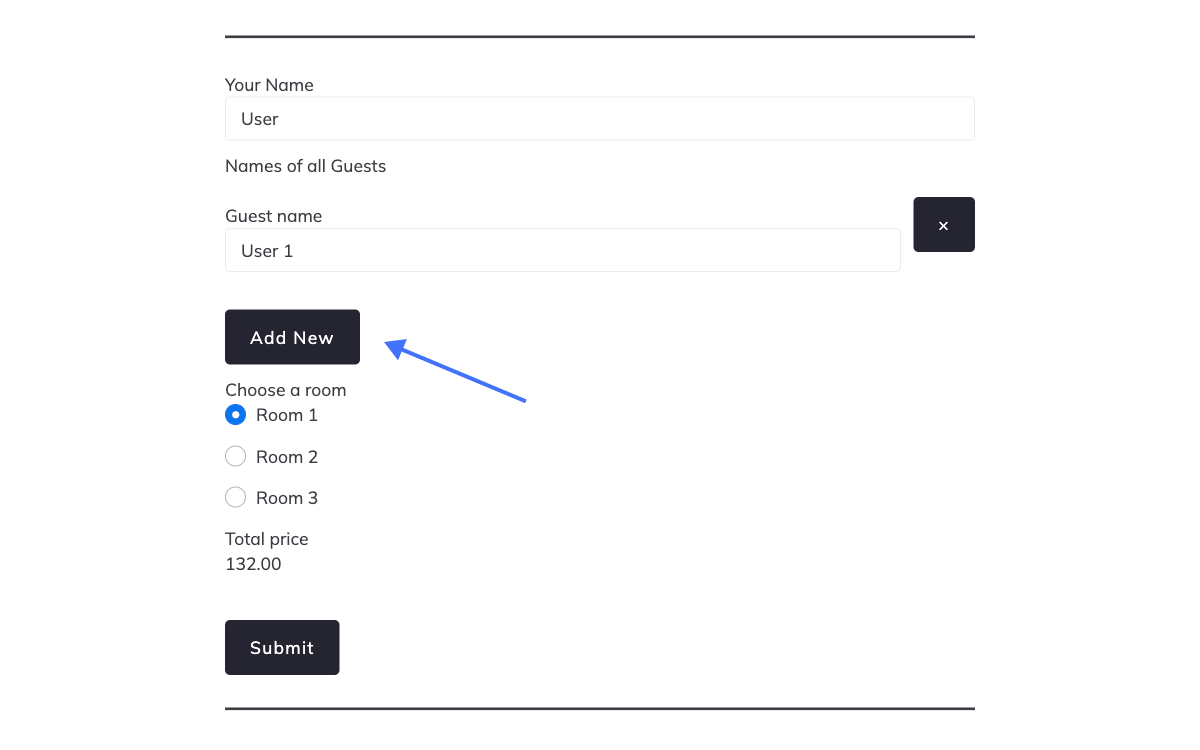
Task: Choose Room 3 option
Action: 235,497
